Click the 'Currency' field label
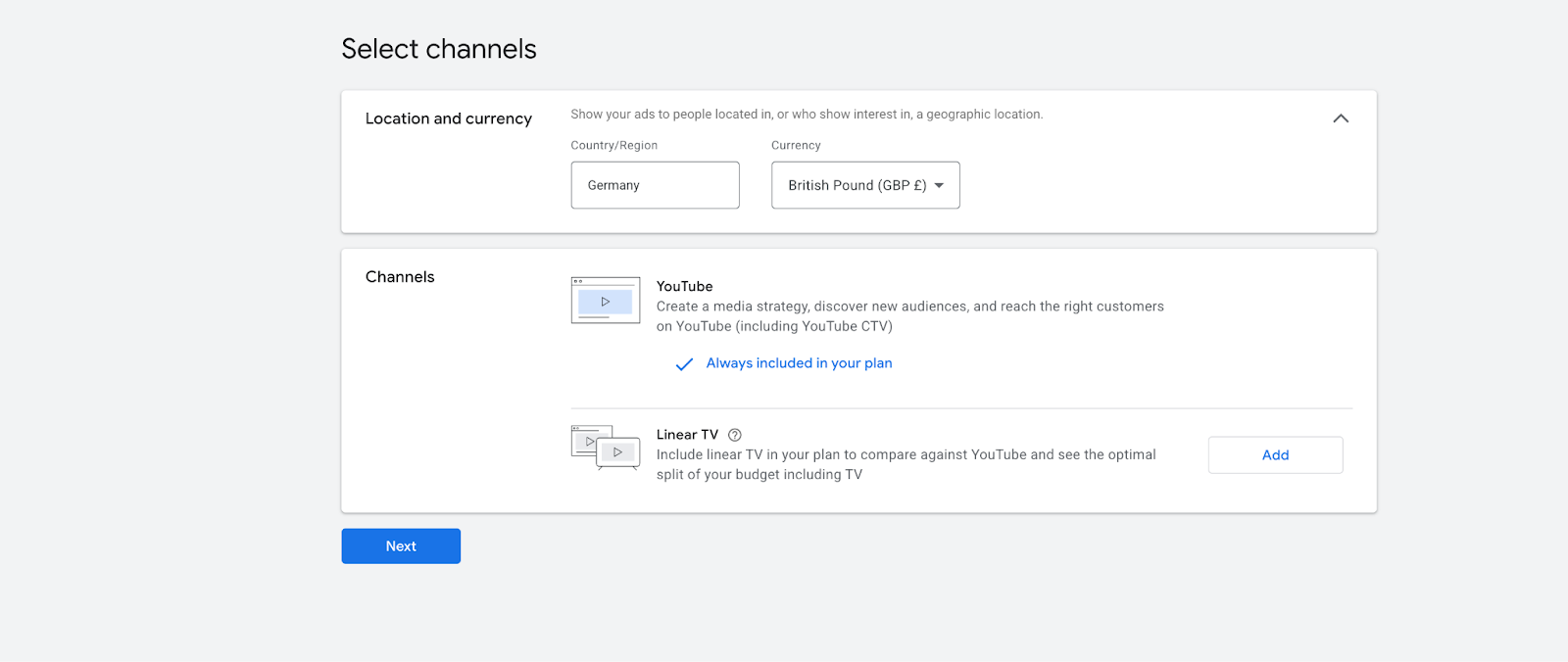This screenshot has height=662, width=1568. (x=796, y=145)
